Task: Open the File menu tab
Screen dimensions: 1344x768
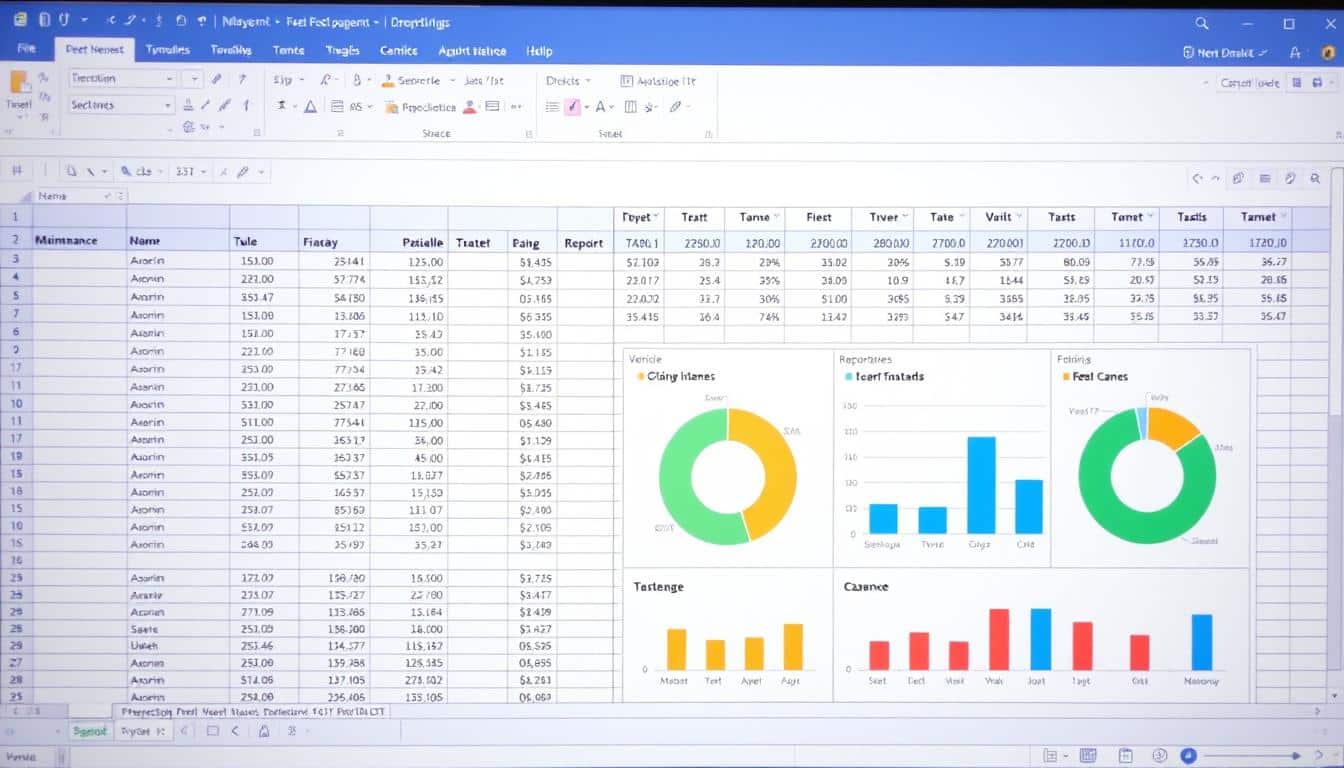Action: (x=26, y=49)
